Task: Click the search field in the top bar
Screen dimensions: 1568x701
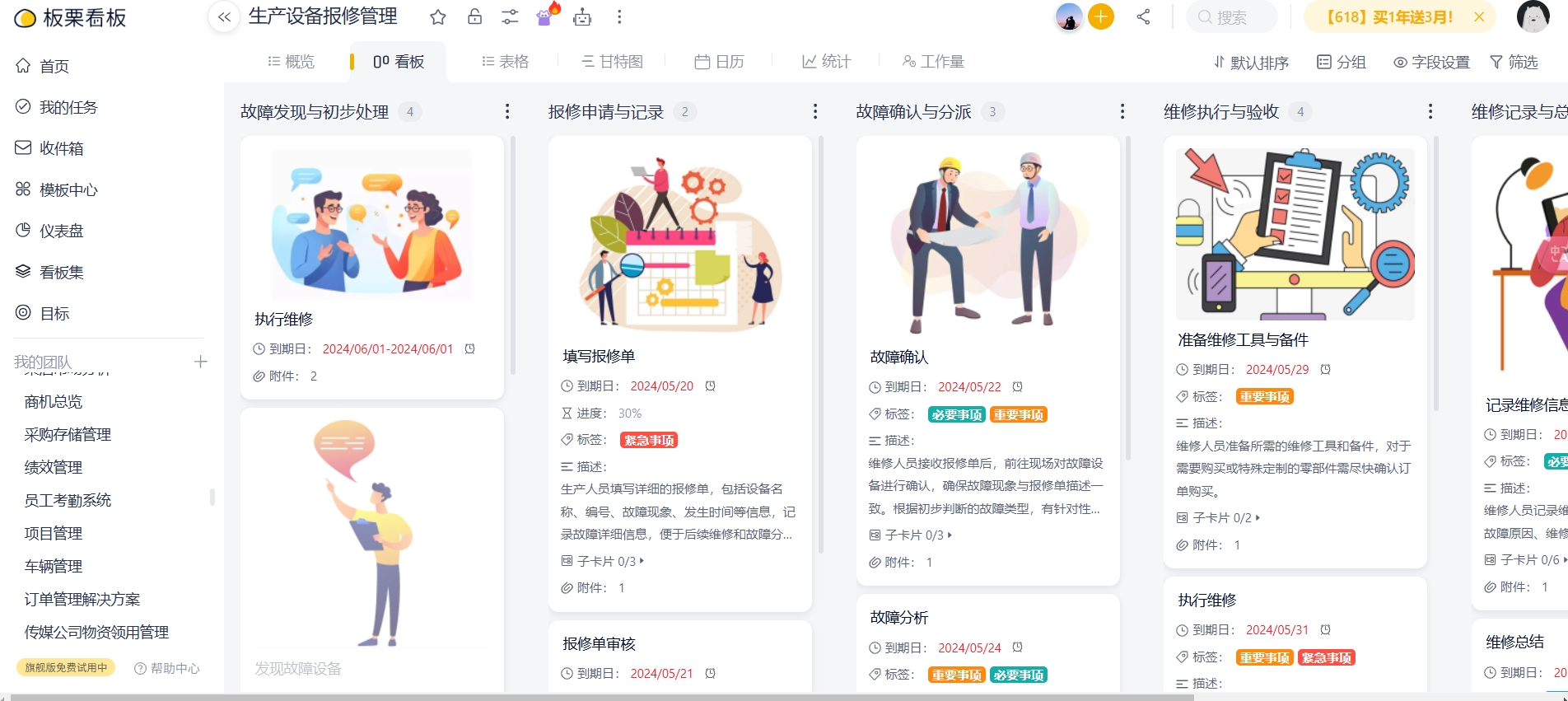Action: click(x=1232, y=16)
